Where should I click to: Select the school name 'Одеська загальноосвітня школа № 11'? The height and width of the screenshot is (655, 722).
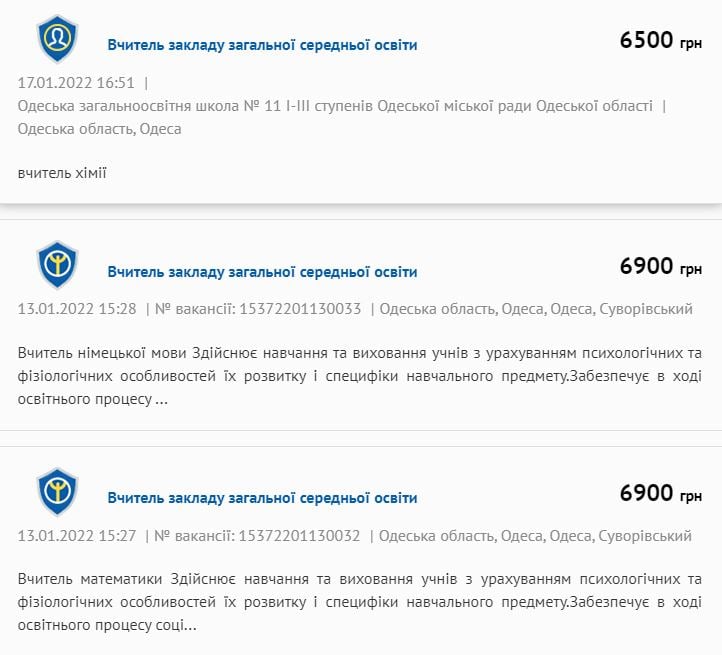click(x=335, y=106)
